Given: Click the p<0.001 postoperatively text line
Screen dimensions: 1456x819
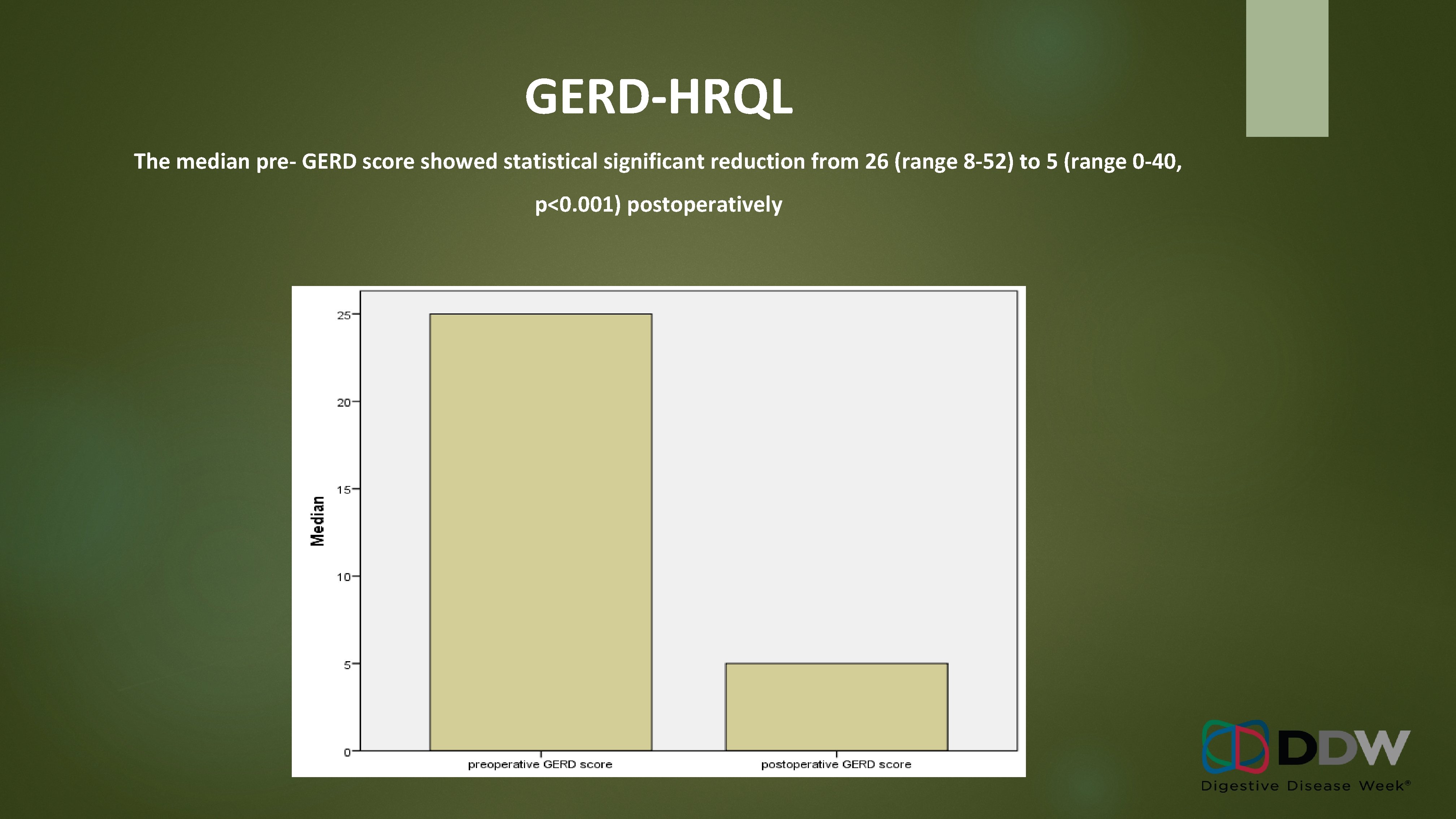Looking at the screenshot, I should point(658,205).
